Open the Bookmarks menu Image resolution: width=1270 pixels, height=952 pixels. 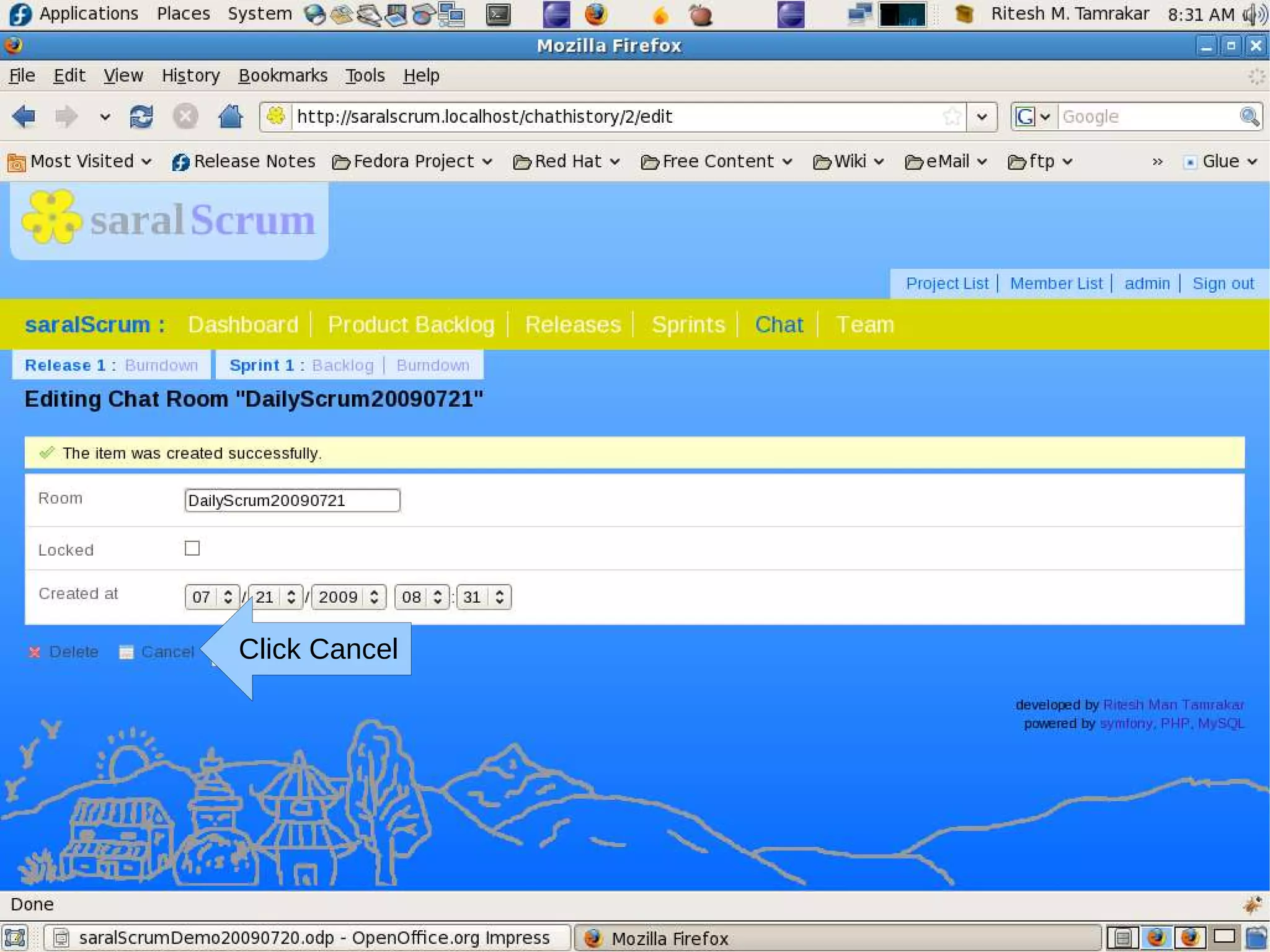point(283,76)
